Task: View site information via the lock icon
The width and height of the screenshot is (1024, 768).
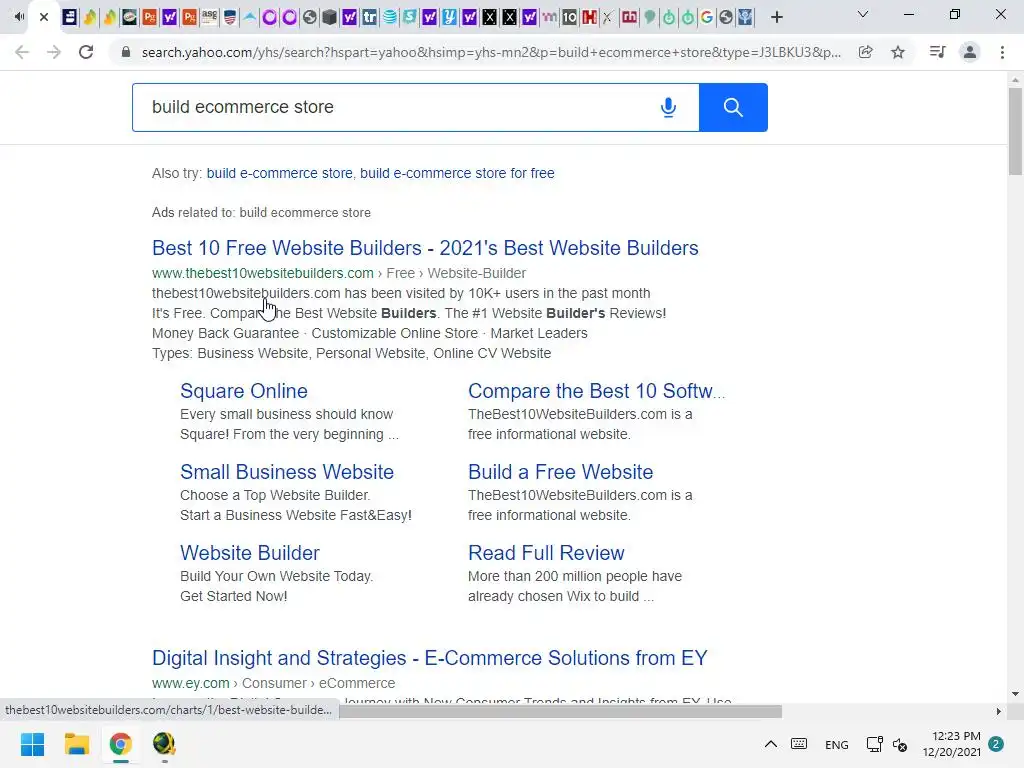Action: [x=126, y=52]
